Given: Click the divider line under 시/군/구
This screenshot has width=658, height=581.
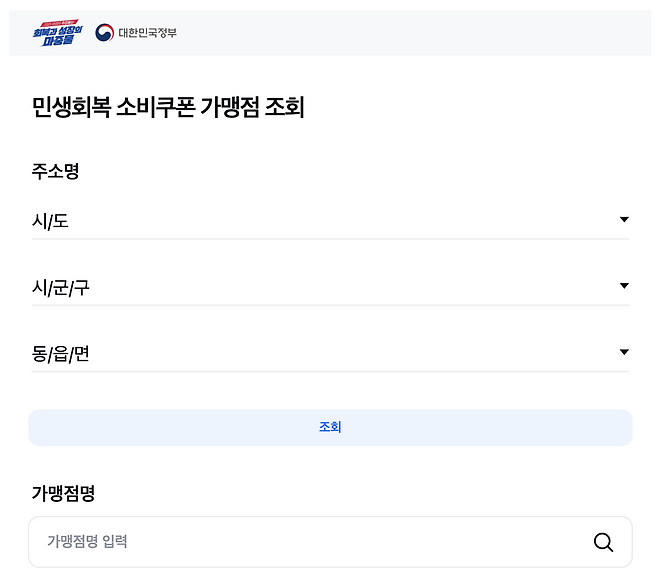Looking at the screenshot, I should pyautogui.click(x=330, y=305).
